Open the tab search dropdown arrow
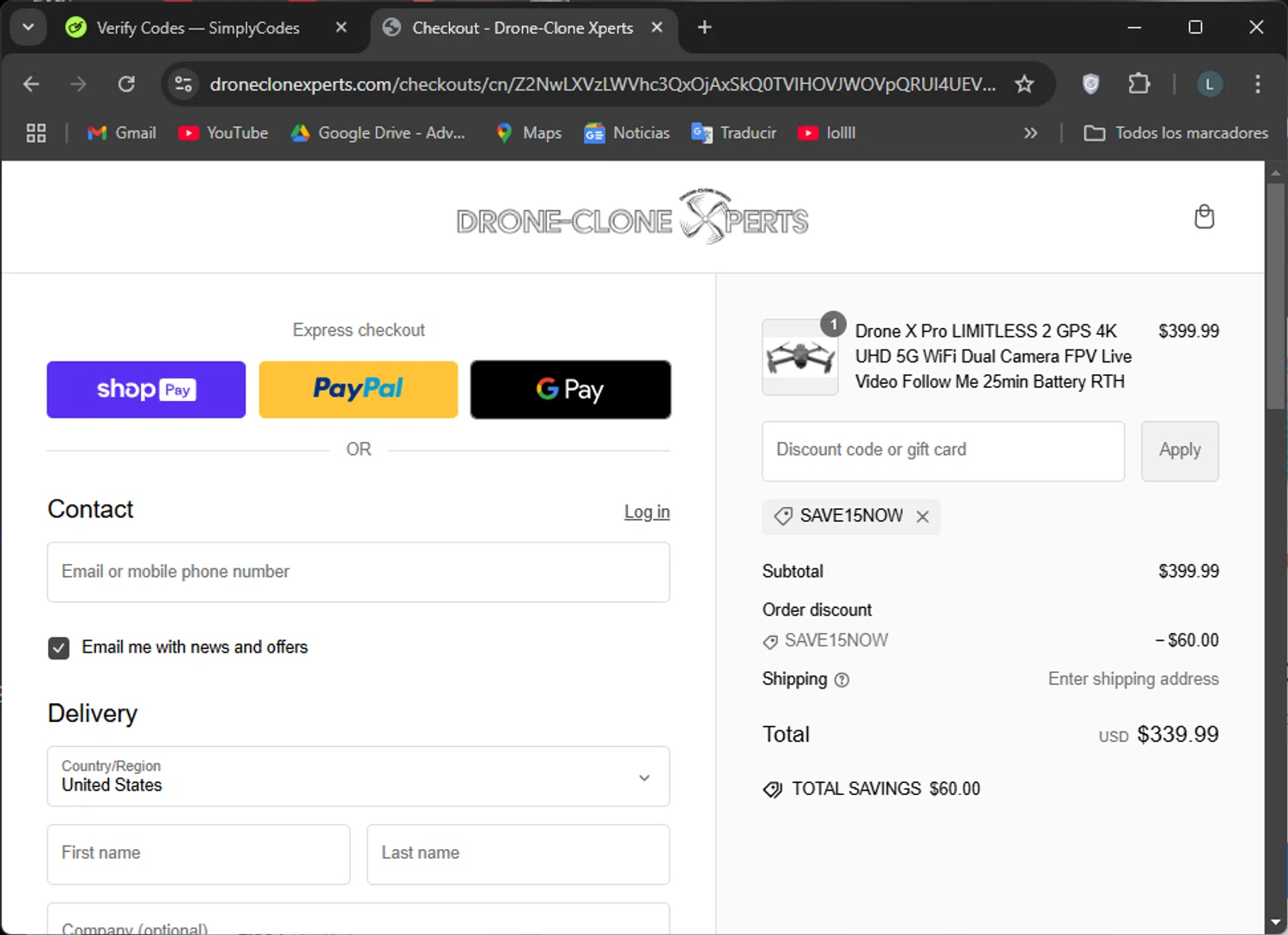Screen dimensions: 1288x935 tap(28, 27)
